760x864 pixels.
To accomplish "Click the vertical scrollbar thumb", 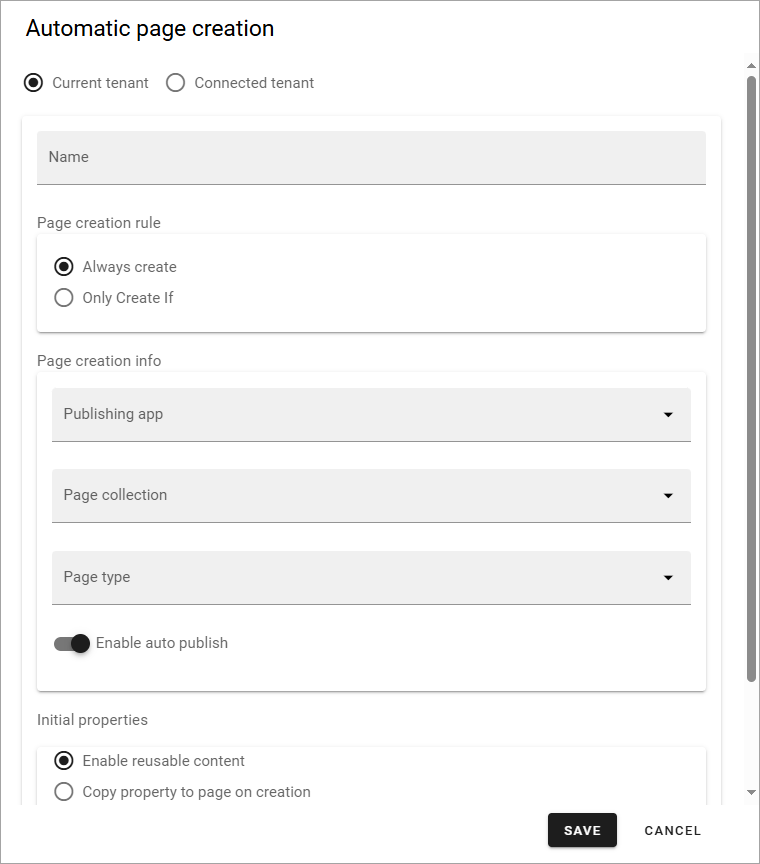I will tap(751, 379).
